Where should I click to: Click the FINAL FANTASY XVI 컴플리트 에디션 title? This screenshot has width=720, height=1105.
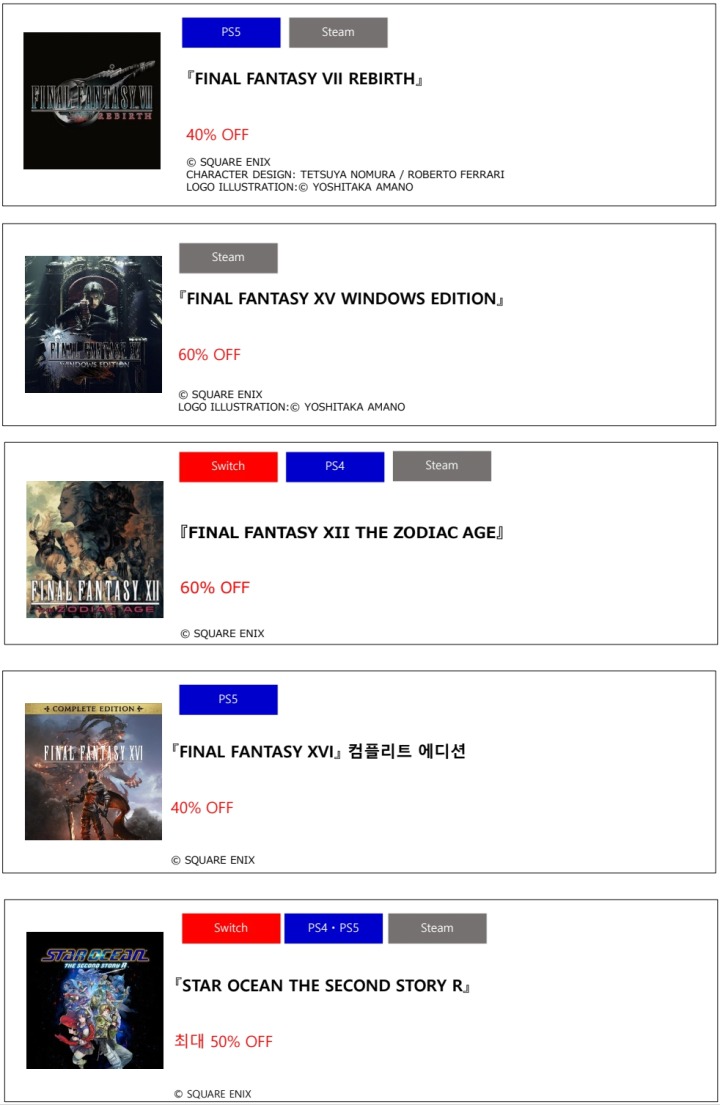click(319, 752)
